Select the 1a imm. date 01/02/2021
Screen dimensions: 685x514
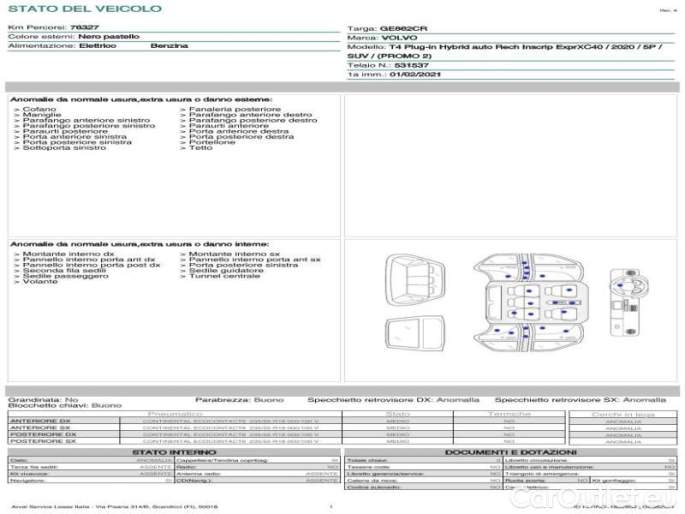pyautogui.click(x=415, y=74)
